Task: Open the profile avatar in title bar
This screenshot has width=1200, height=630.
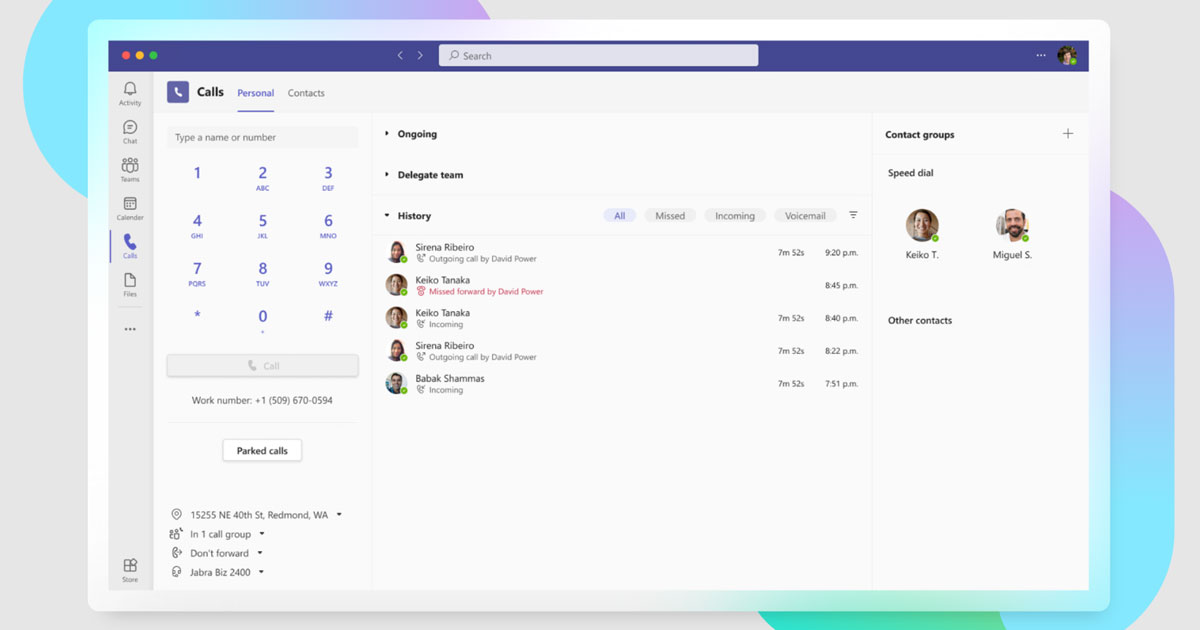Action: point(1067,56)
